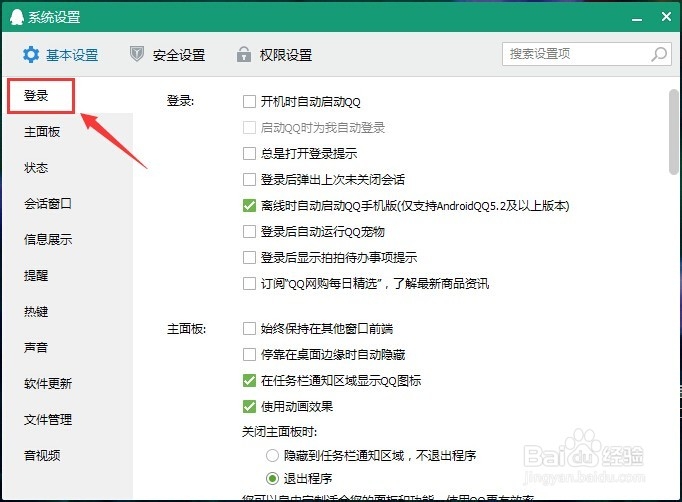
Task: Open 音视频 settings in sidebar
Action: click(42, 455)
